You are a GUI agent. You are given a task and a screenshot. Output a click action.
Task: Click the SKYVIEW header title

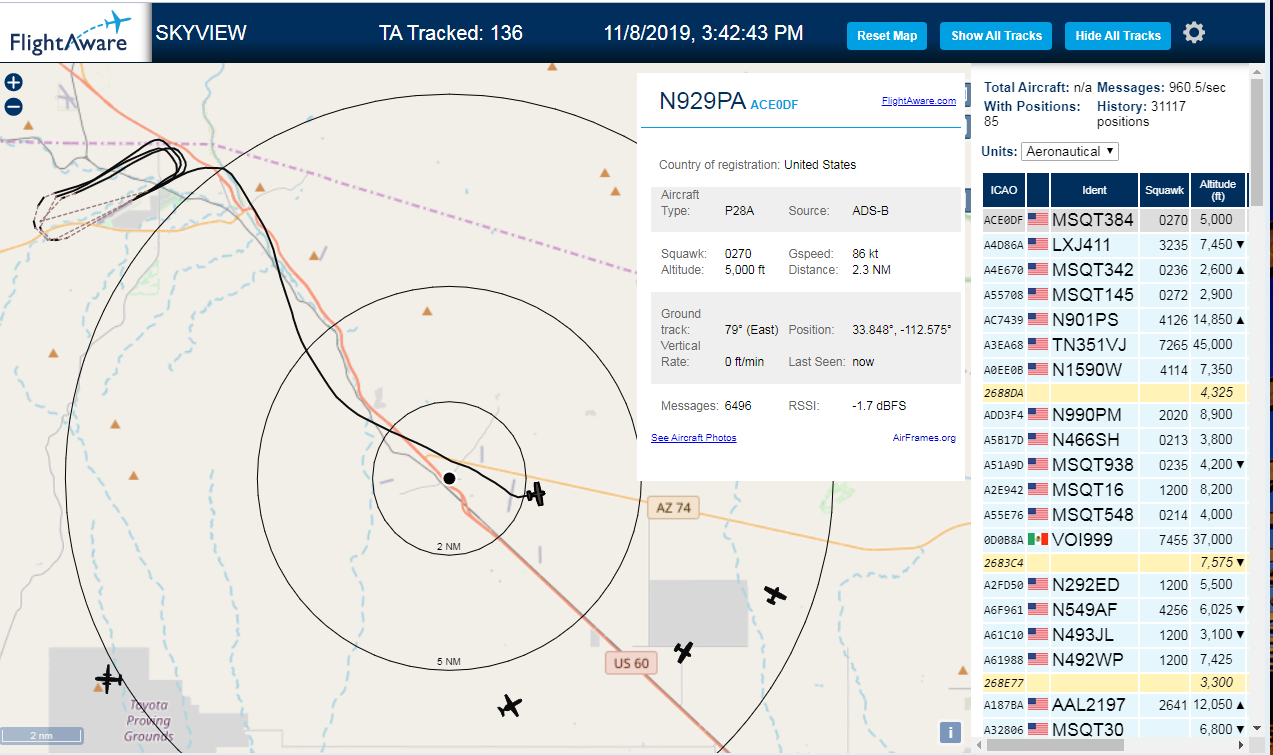pos(201,33)
